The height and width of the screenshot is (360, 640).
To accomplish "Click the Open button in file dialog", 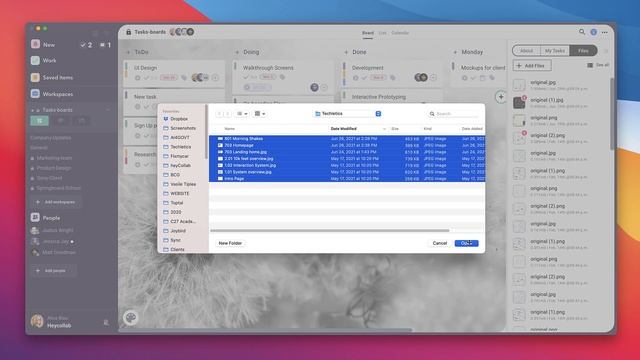I will [466, 243].
